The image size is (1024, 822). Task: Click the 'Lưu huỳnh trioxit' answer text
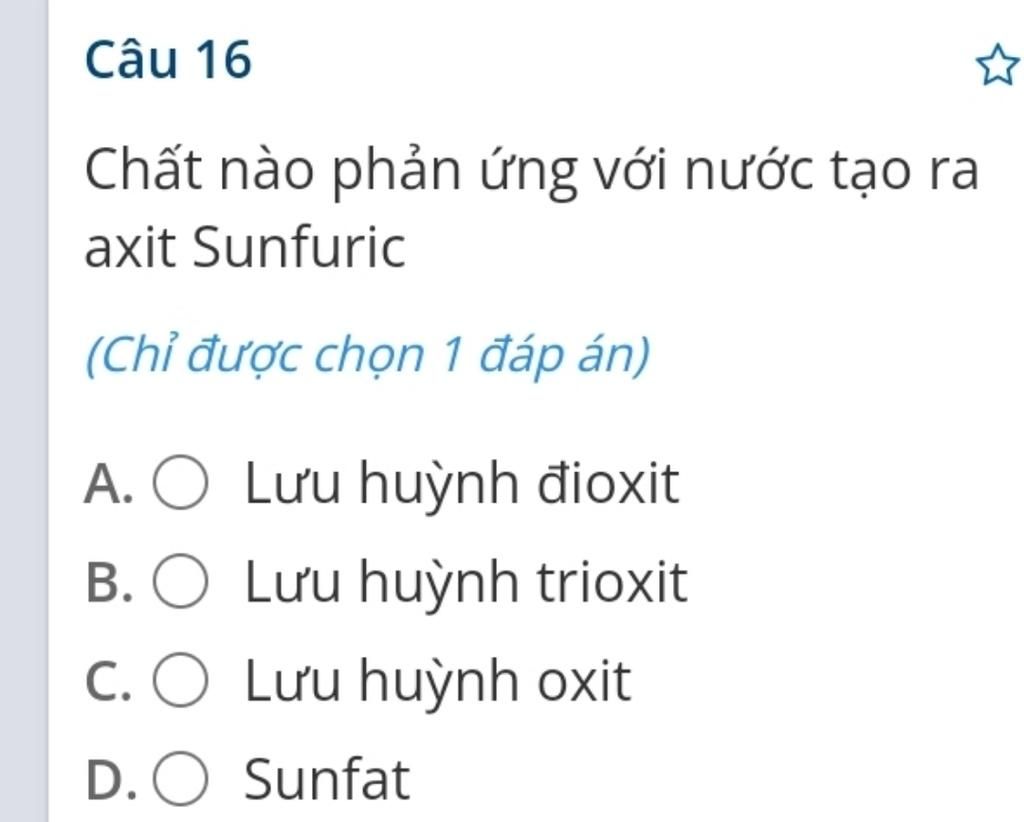click(x=466, y=582)
